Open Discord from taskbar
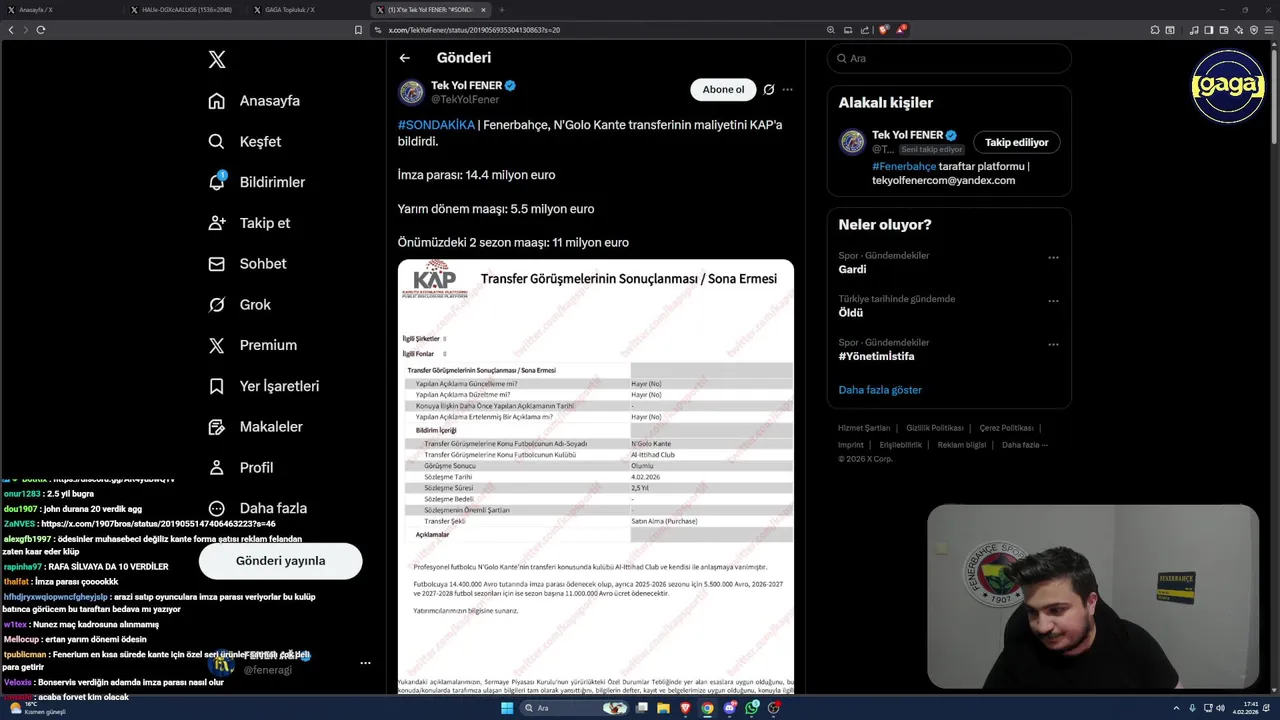Image resolution: width=1280 pixels, height=720 pixels. click(x=730, y=708)
